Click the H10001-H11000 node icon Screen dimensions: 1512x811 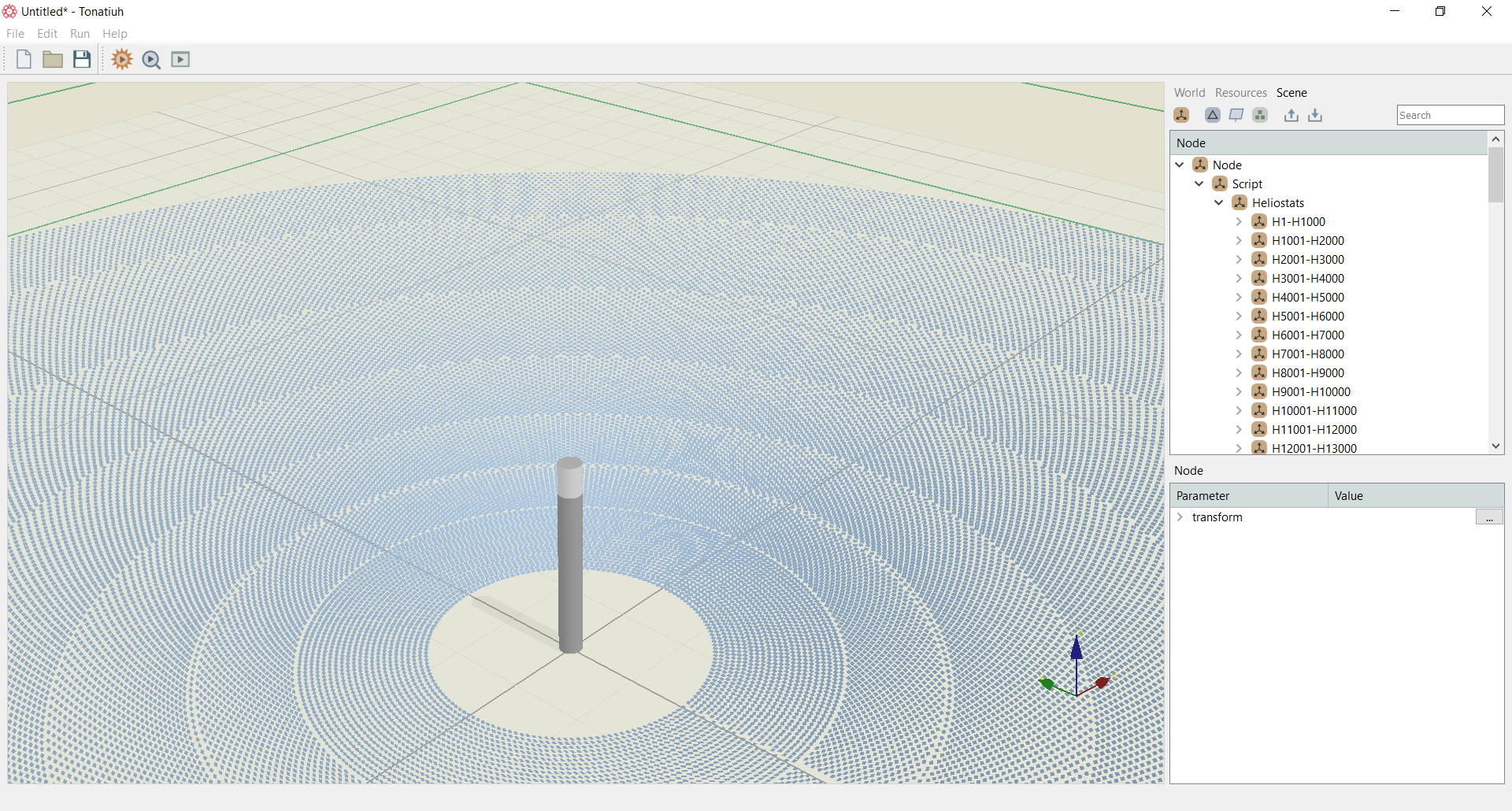[1259, 410]
